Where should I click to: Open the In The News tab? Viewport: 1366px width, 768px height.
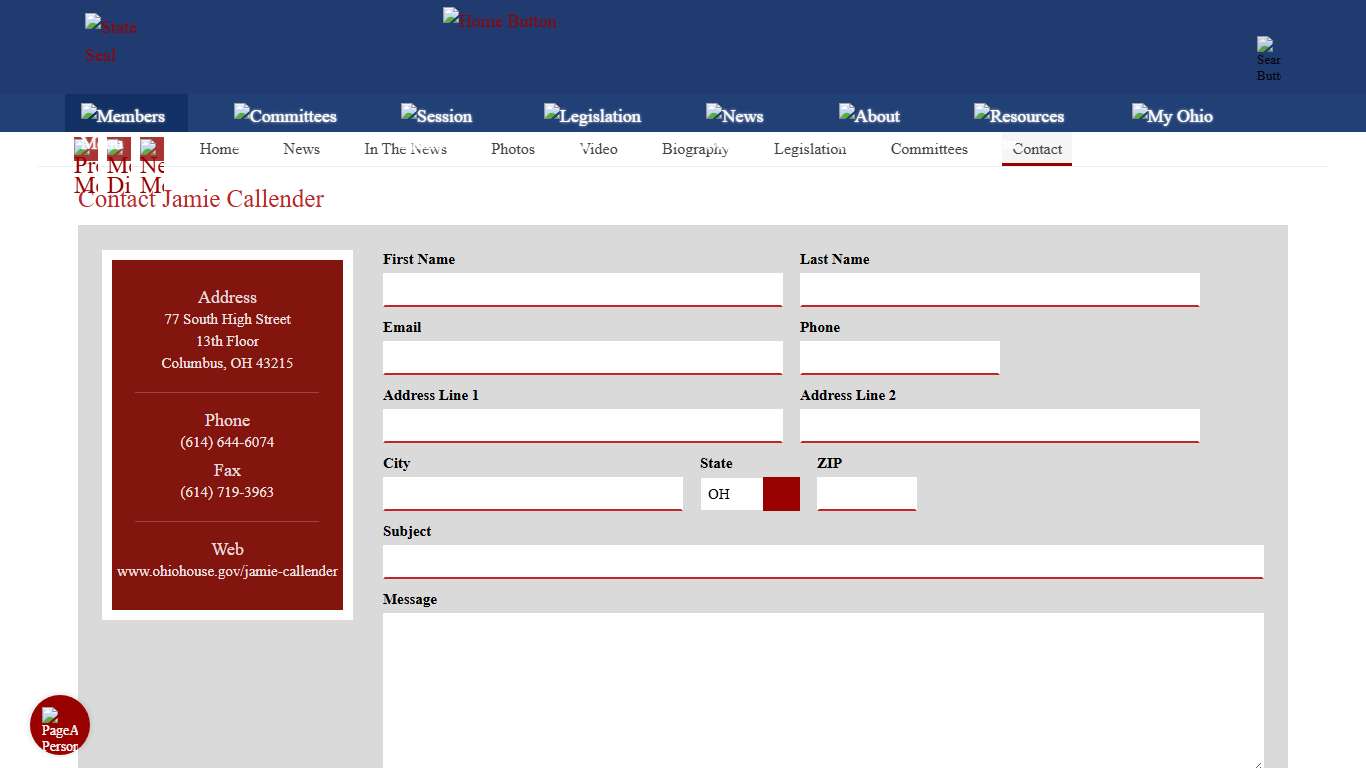point(405,149)
